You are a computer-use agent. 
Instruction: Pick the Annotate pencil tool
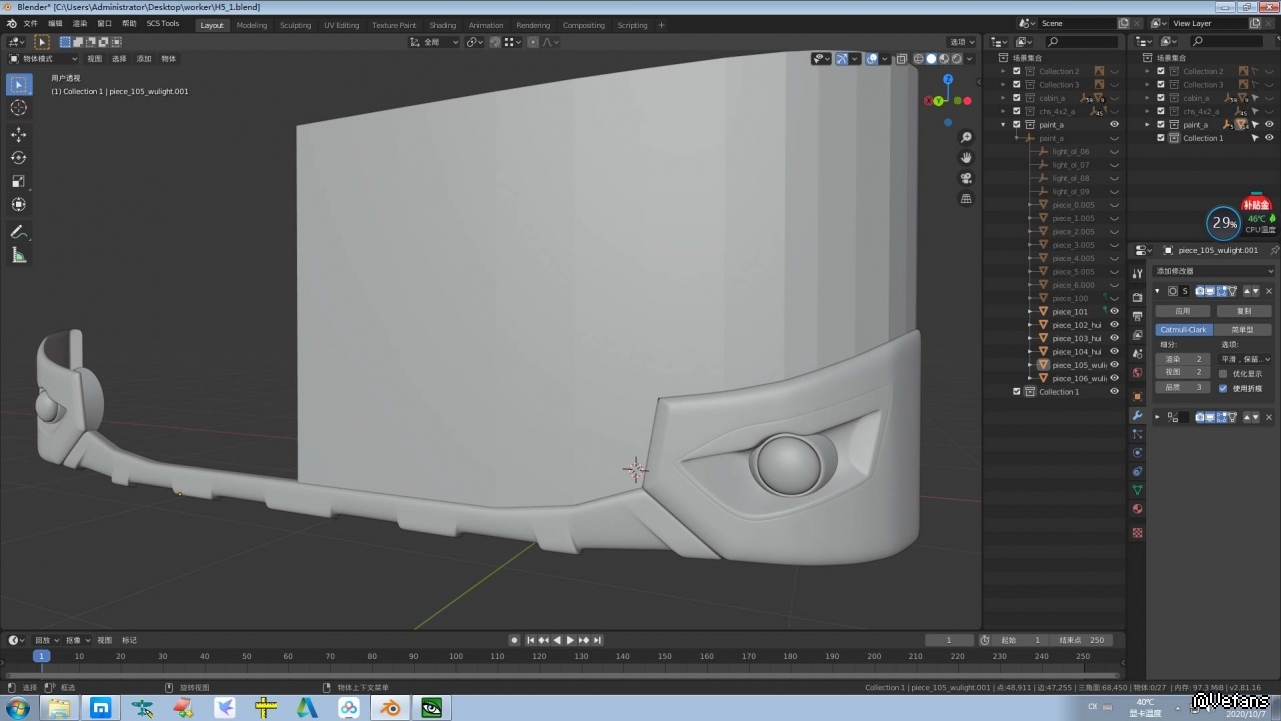(19, 232)
